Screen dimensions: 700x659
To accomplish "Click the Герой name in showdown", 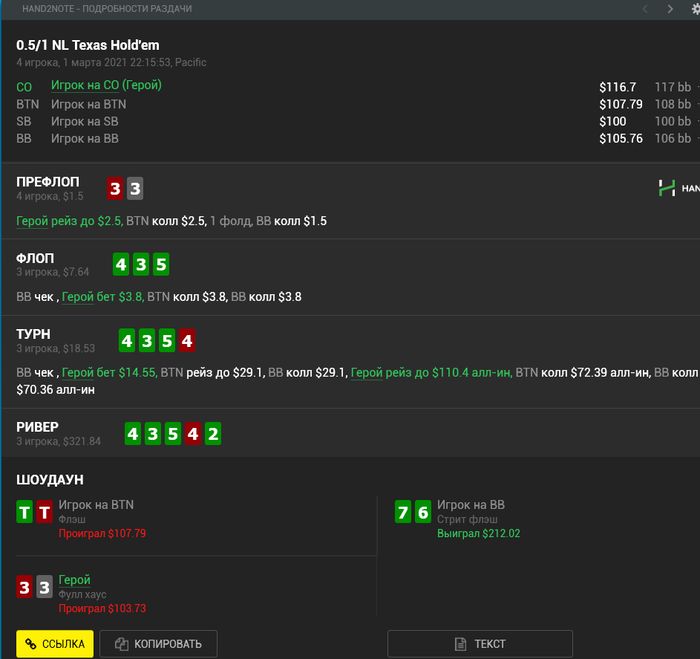I will [75, 580].
